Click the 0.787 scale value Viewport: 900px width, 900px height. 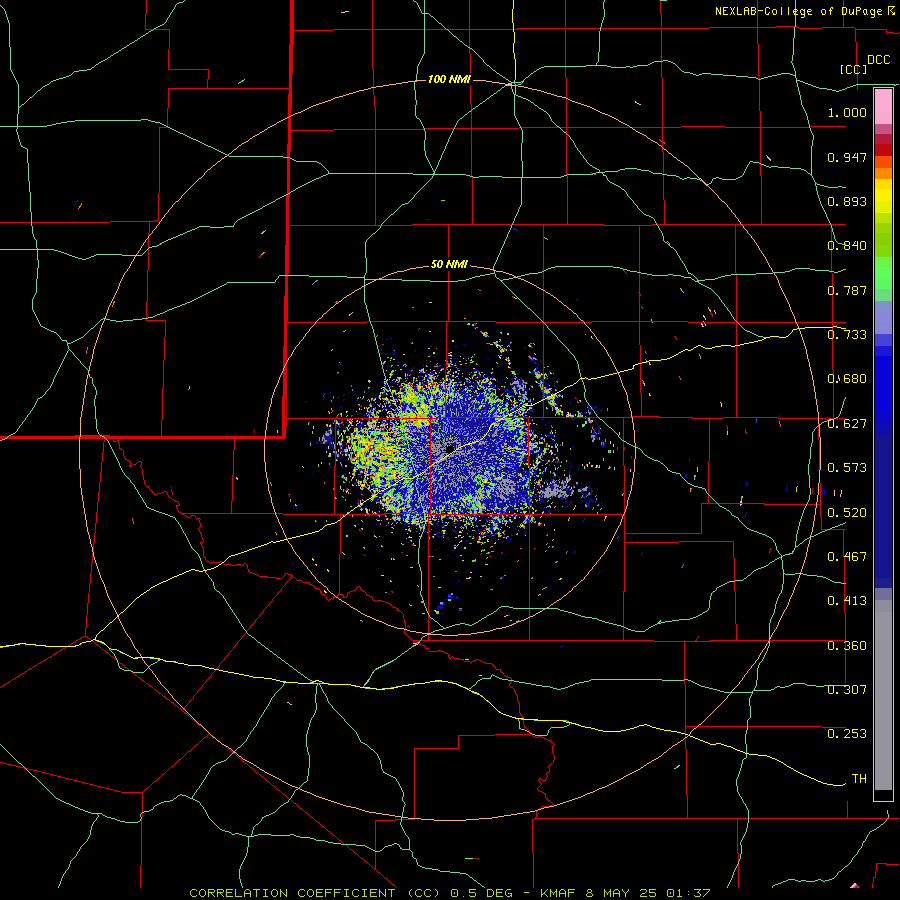point(847,290)
